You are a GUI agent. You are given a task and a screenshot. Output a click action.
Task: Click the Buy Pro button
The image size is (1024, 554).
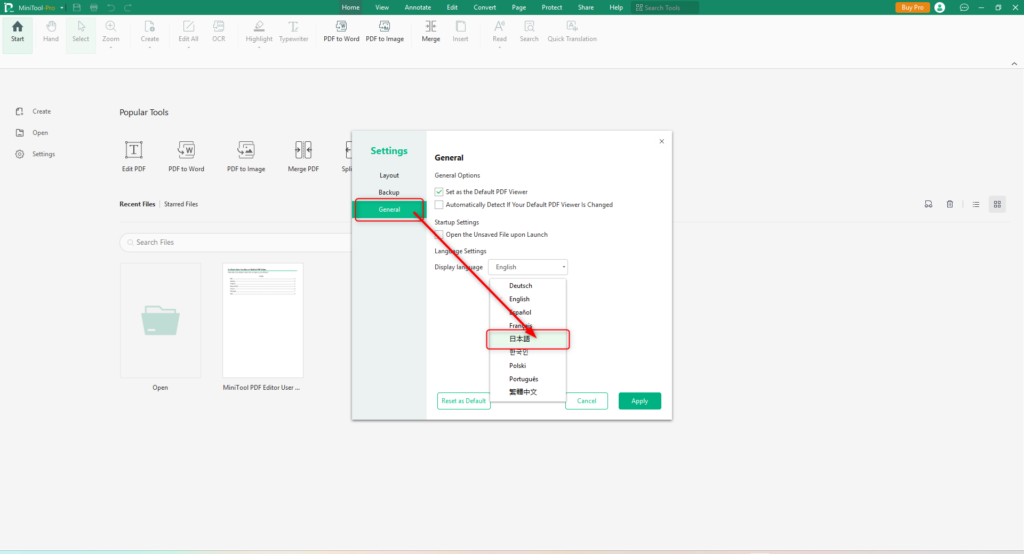click(912, 7)
